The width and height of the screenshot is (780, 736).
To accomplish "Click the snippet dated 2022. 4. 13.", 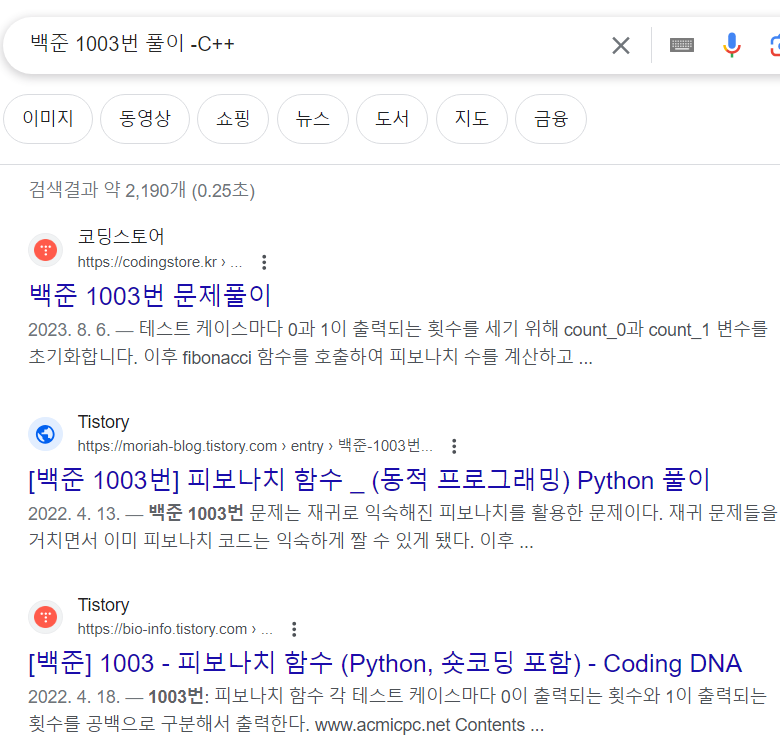I will click(402, 526).
